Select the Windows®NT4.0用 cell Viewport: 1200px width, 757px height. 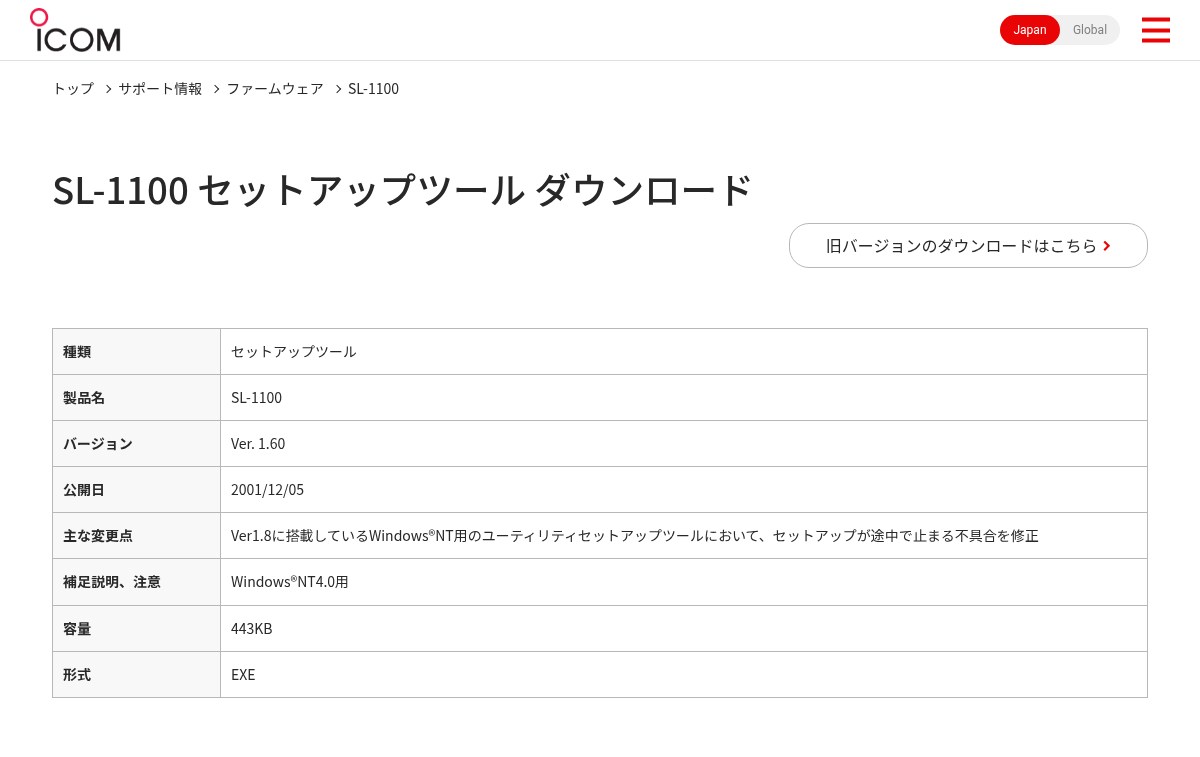click(684, 582)
